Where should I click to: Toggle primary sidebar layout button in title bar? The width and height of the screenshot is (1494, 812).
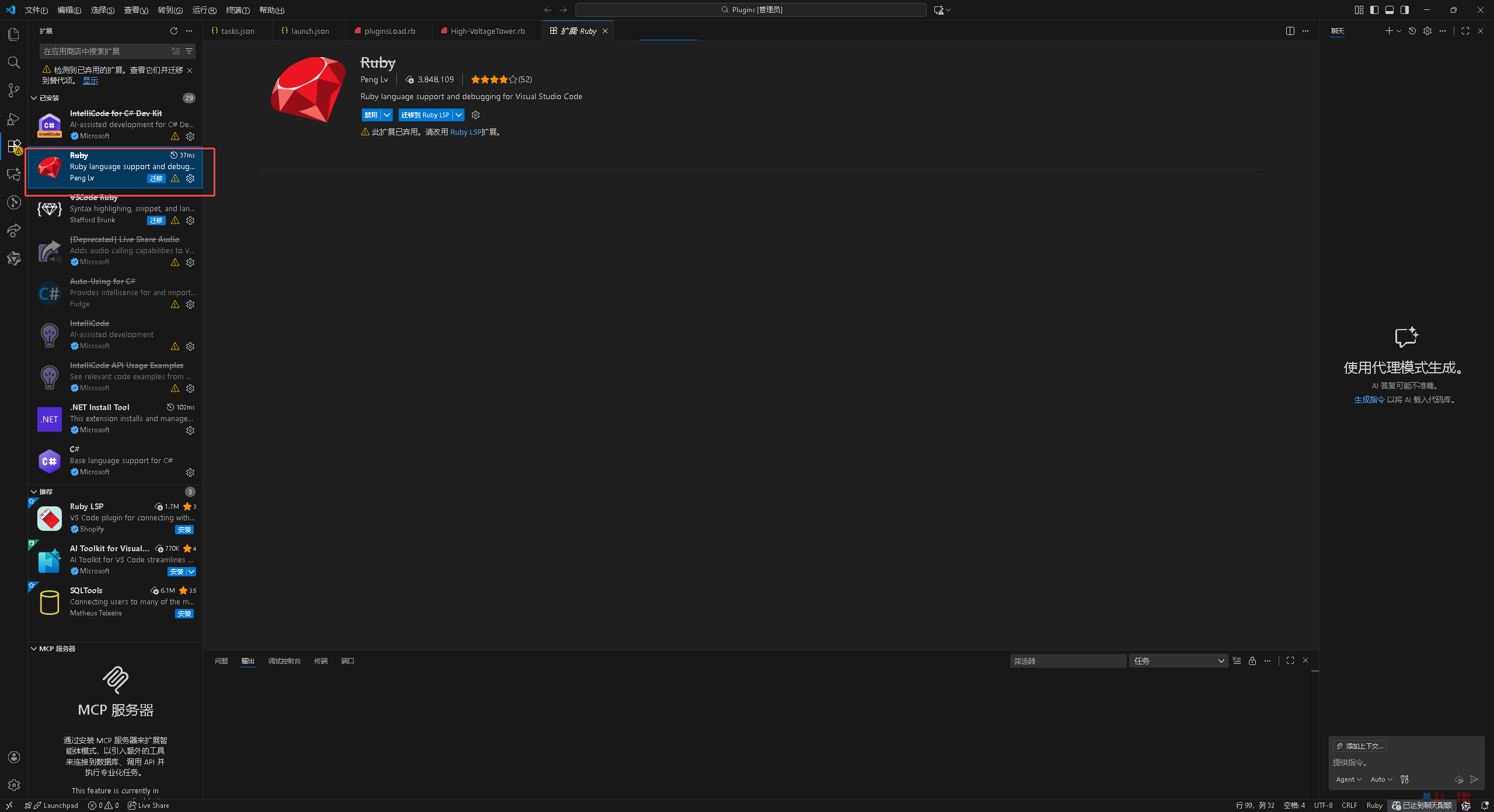point(1374,10)
